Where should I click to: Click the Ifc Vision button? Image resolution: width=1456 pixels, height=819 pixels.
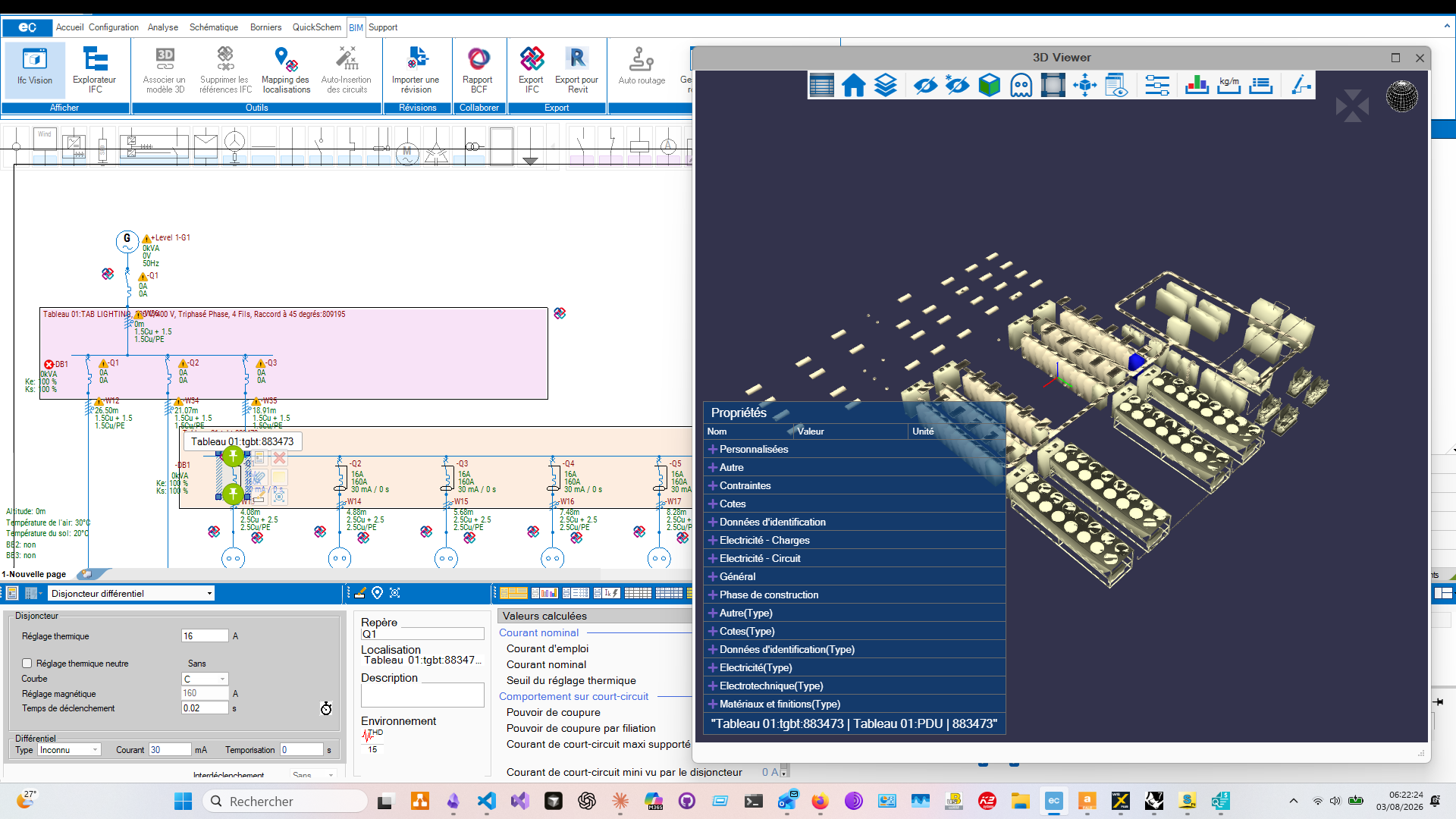[35, 71]
